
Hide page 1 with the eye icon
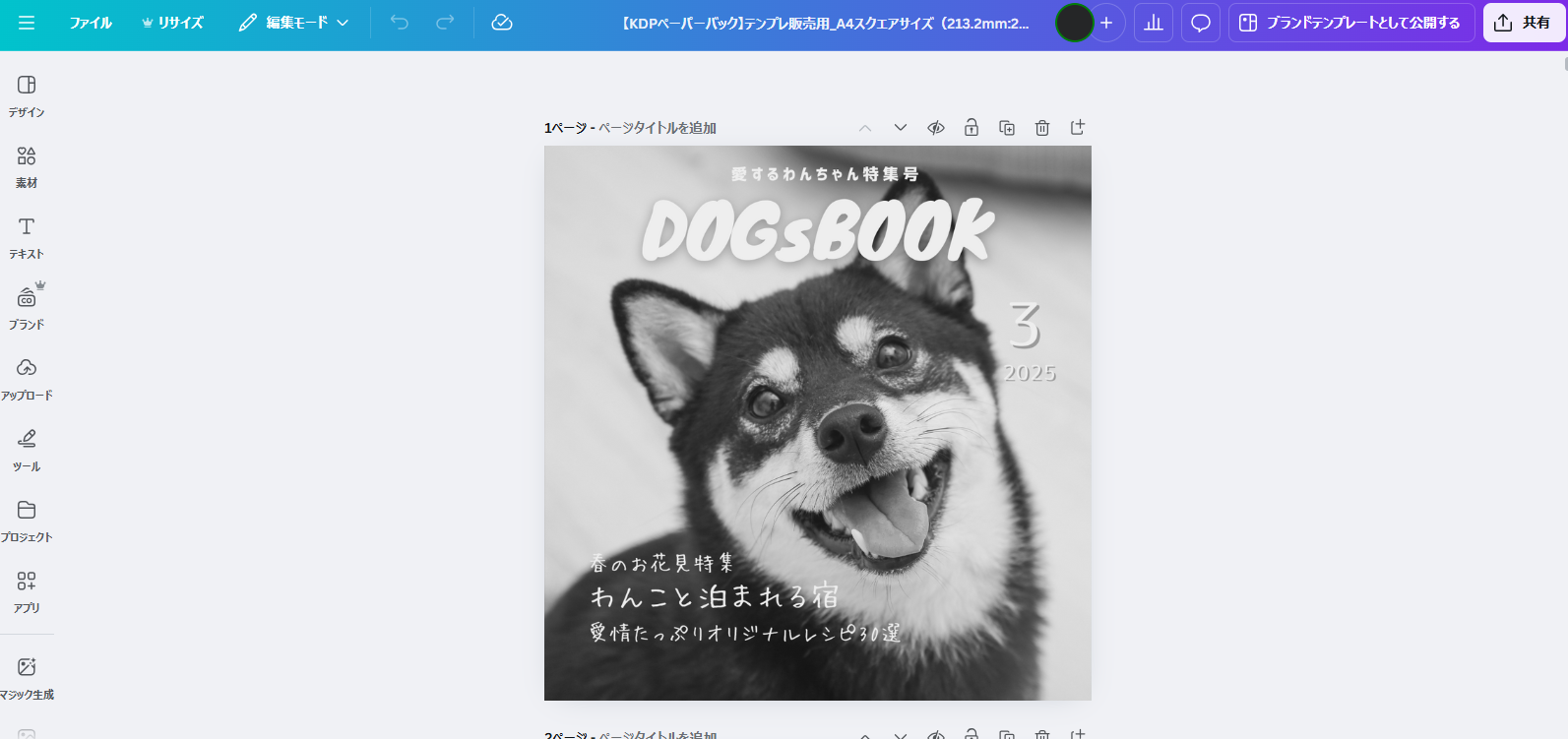[x=936, y=128]
